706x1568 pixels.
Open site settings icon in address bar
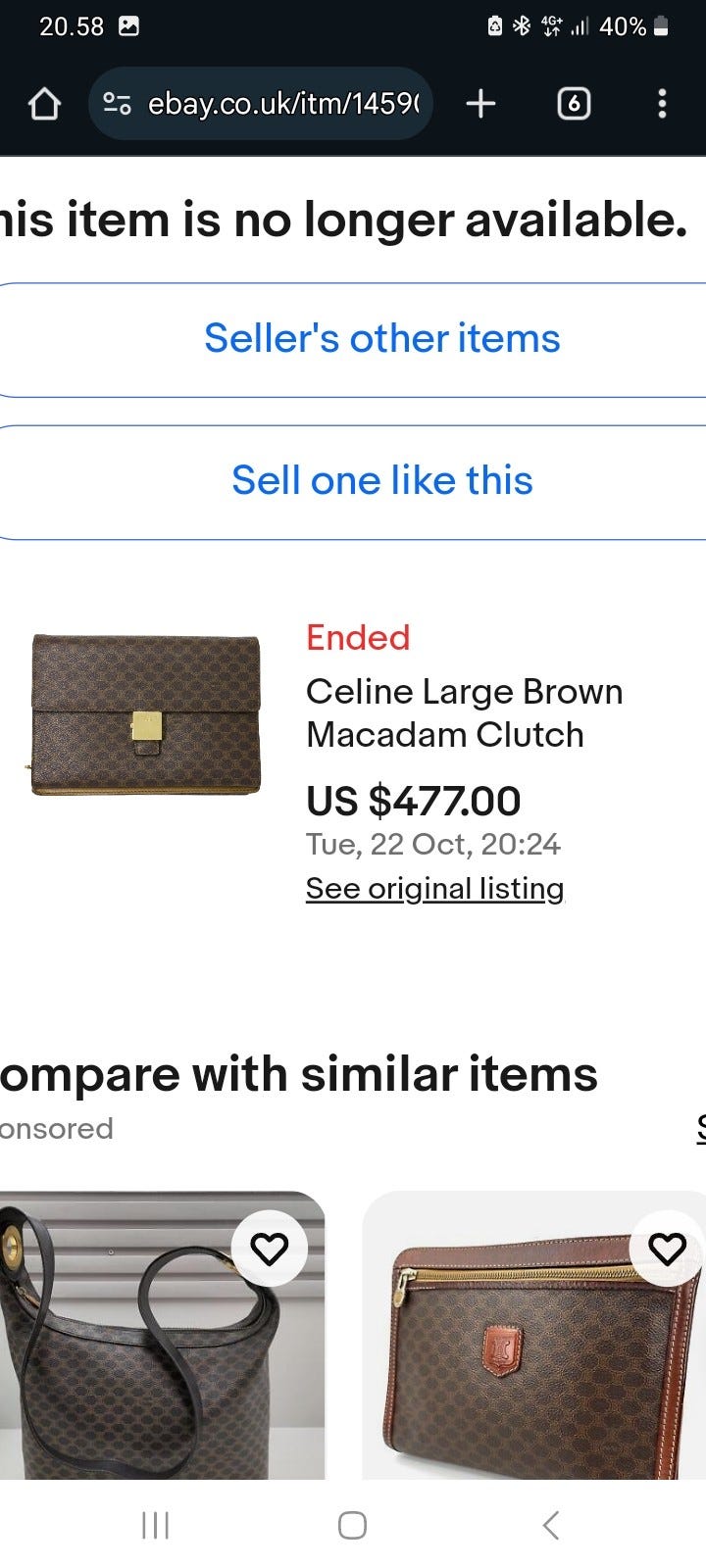click(118, 104)
